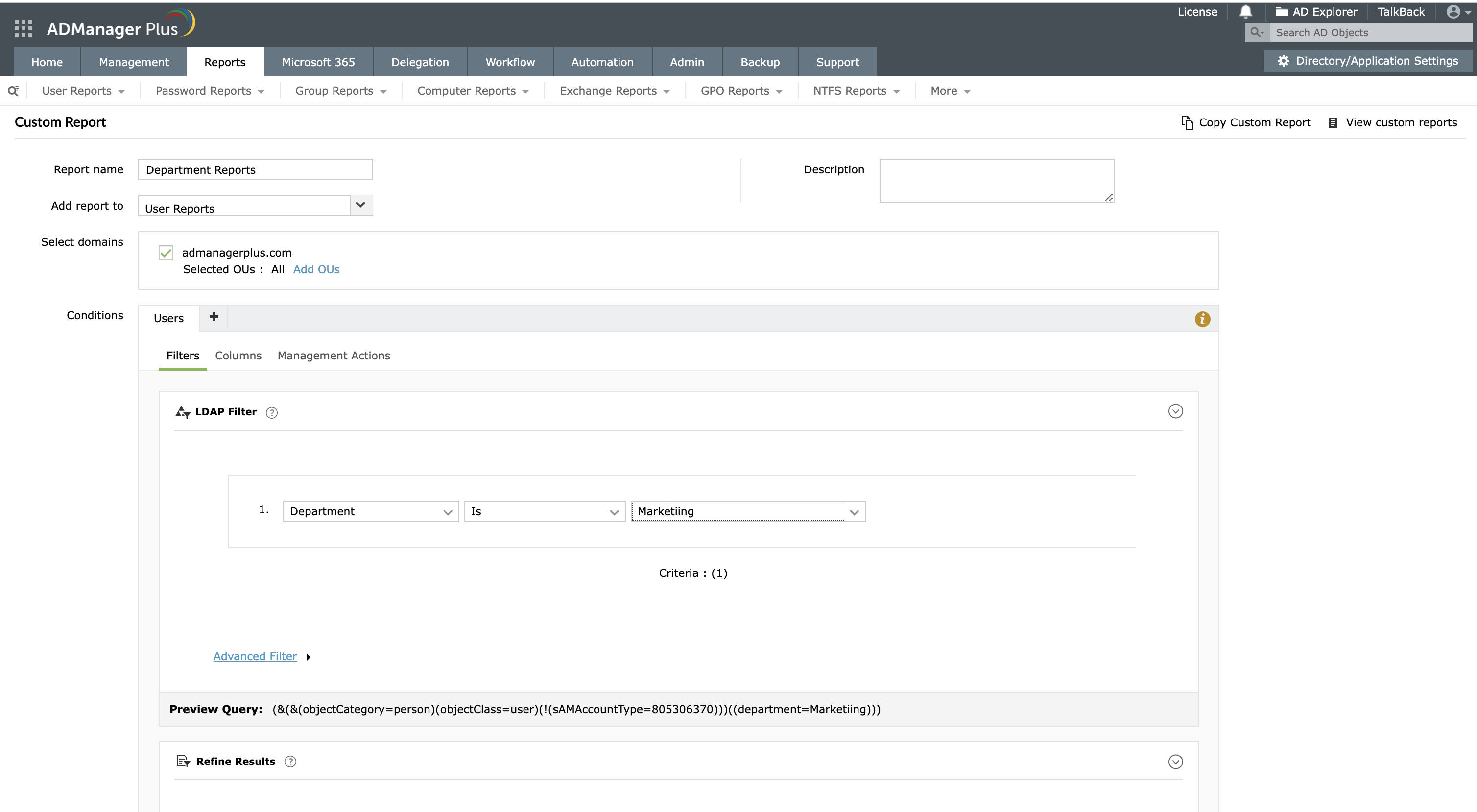Open the Is condition dropdown
Screen dimensions: 1477x812
point(544,511)
